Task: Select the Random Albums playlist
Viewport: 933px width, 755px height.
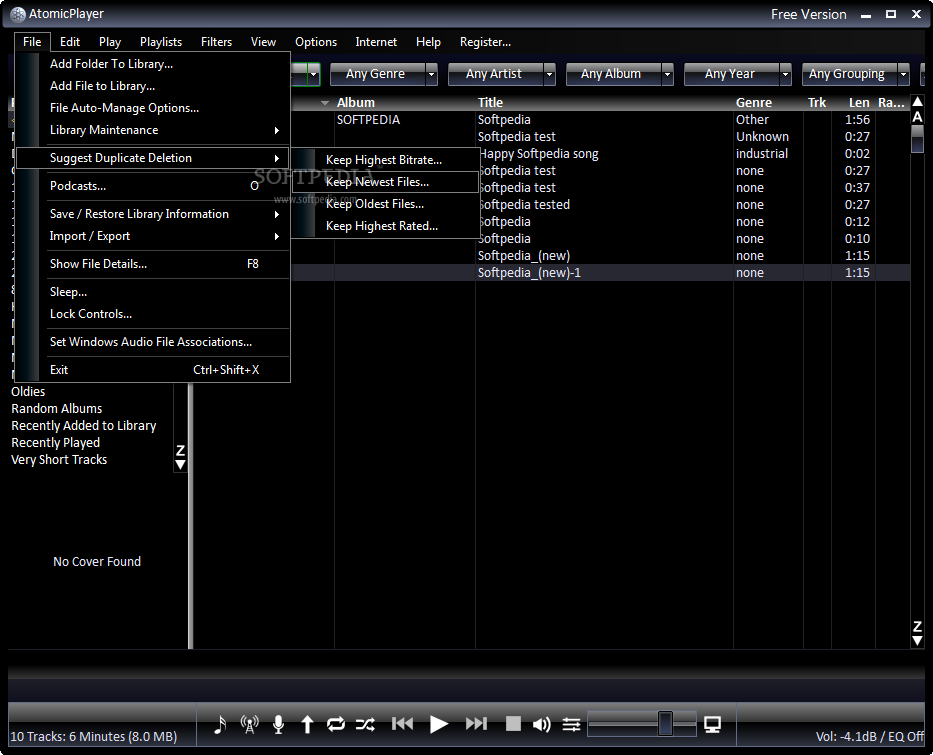Action: click(x=57, y=409)
